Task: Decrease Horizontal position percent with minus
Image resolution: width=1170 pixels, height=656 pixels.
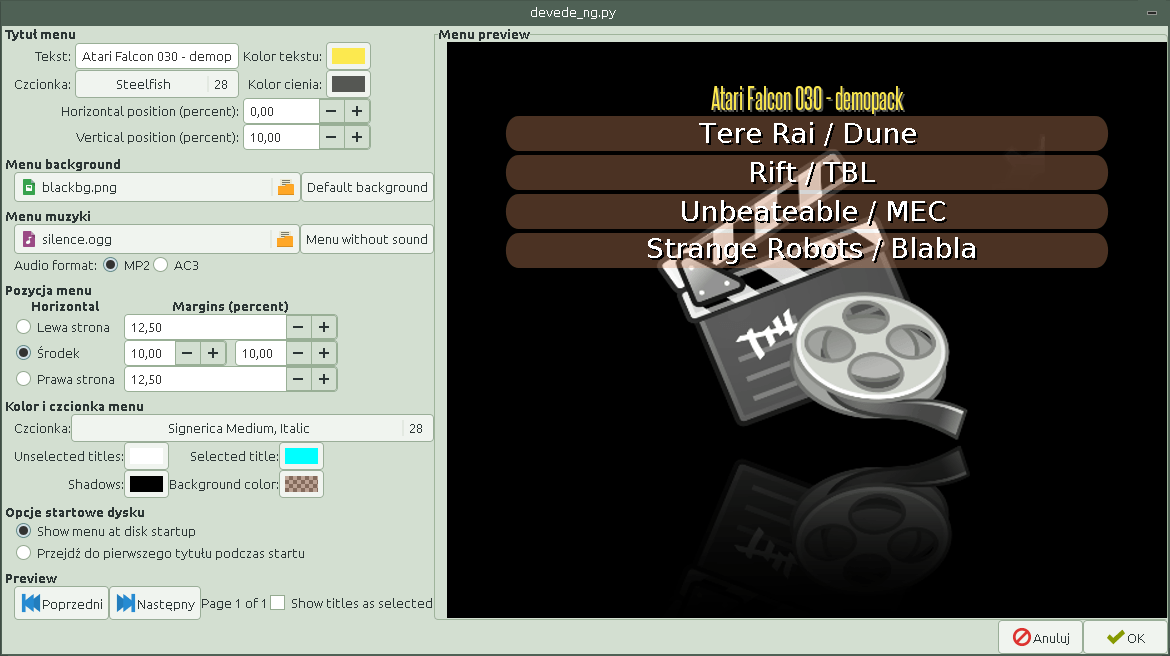Action: (331, 111)
